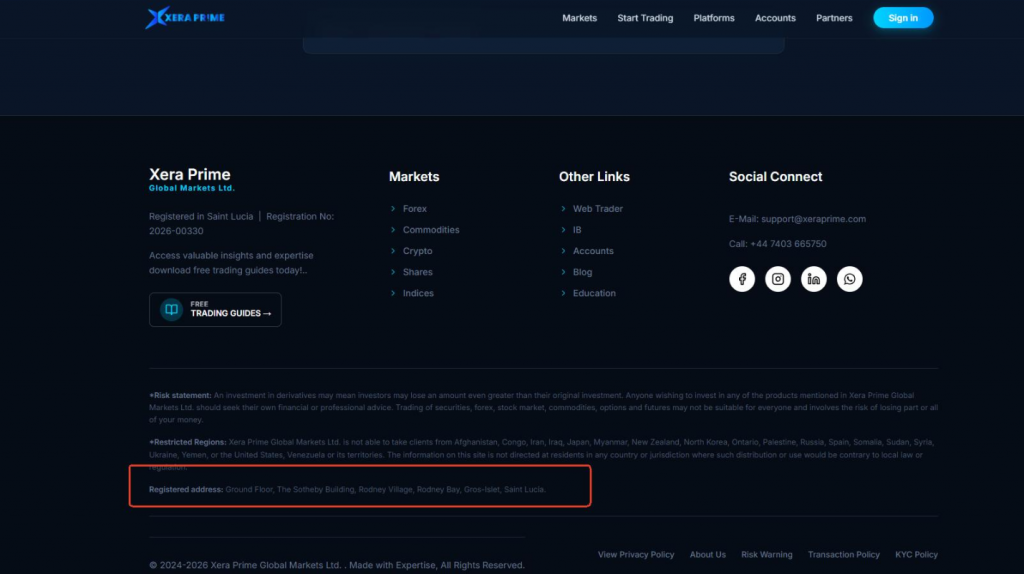The image size is (1024, 574).
Task: Open the Start Trading menu
Action: coord(645,18)
